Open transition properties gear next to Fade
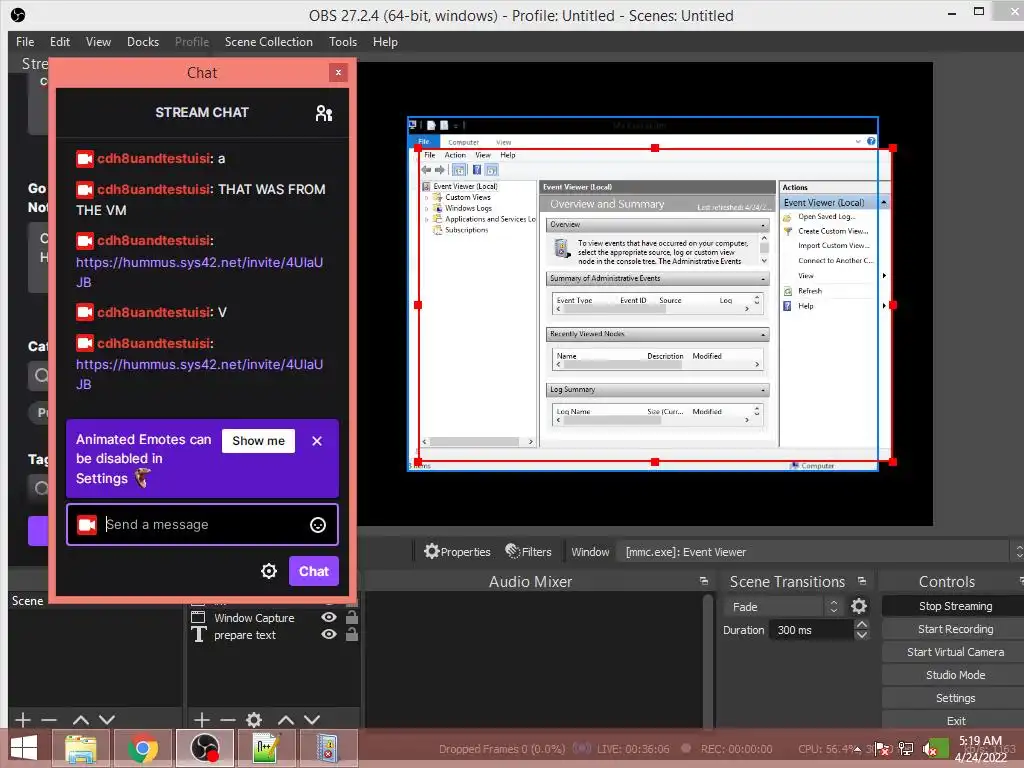 (859, 607)
